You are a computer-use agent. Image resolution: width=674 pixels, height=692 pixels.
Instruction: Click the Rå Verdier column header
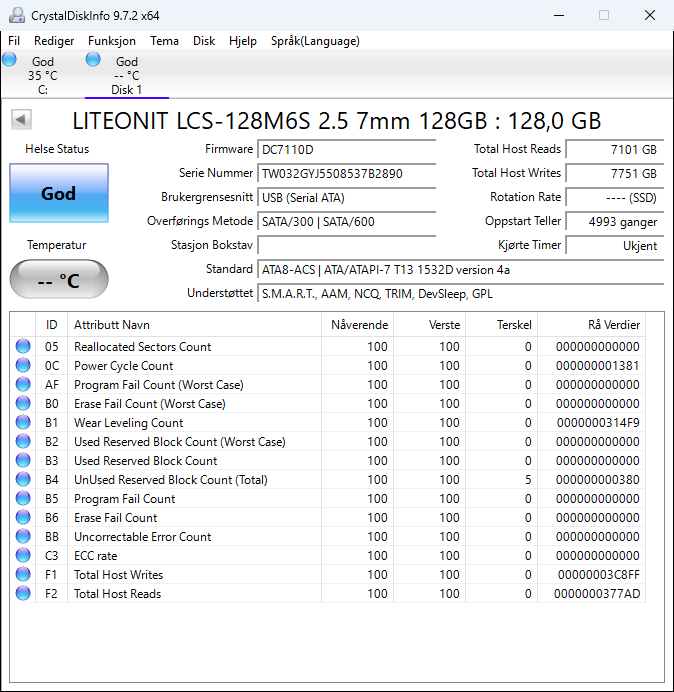point(591,325)
